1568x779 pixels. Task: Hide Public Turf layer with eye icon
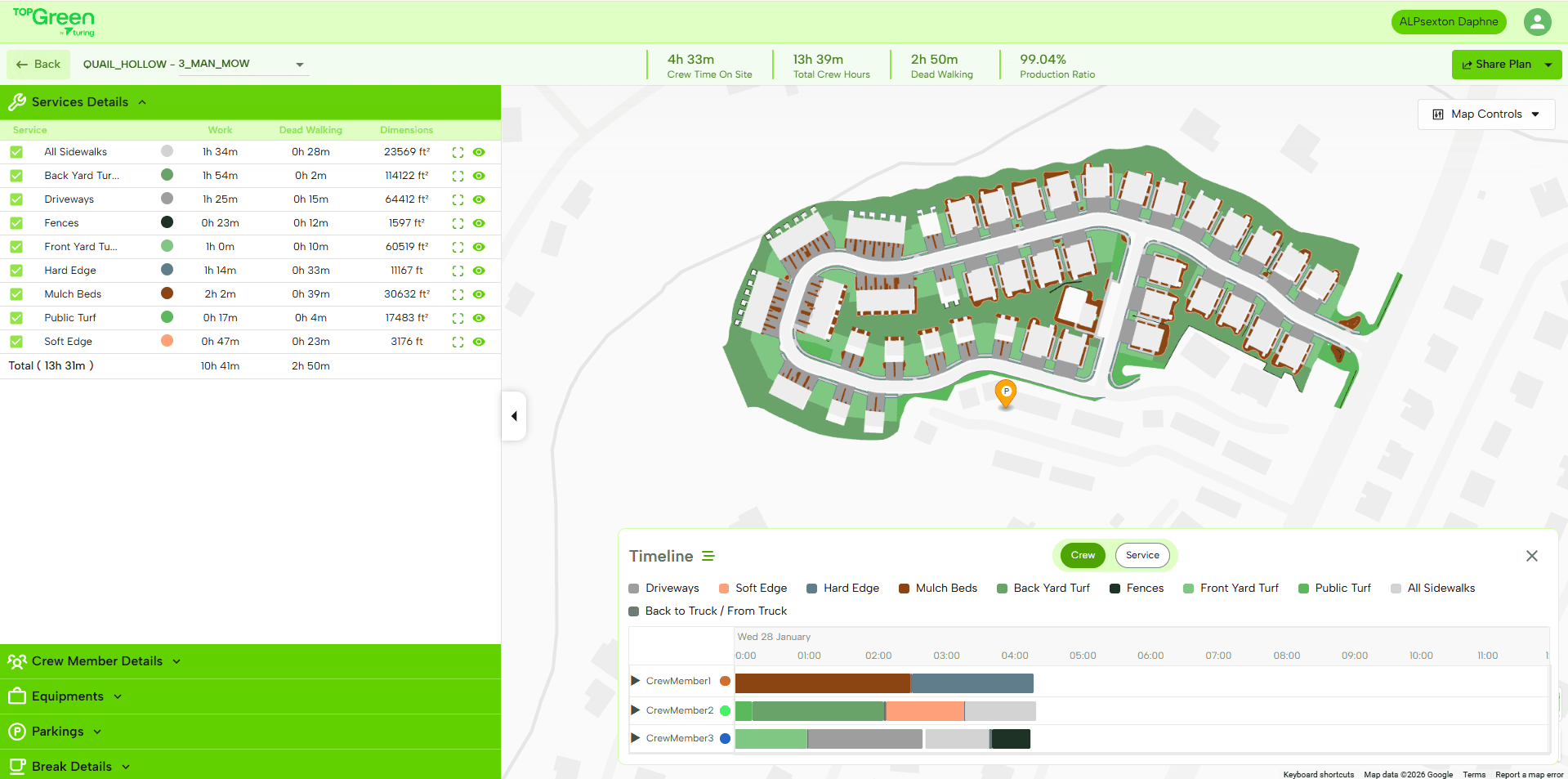[x=479, y=318]
